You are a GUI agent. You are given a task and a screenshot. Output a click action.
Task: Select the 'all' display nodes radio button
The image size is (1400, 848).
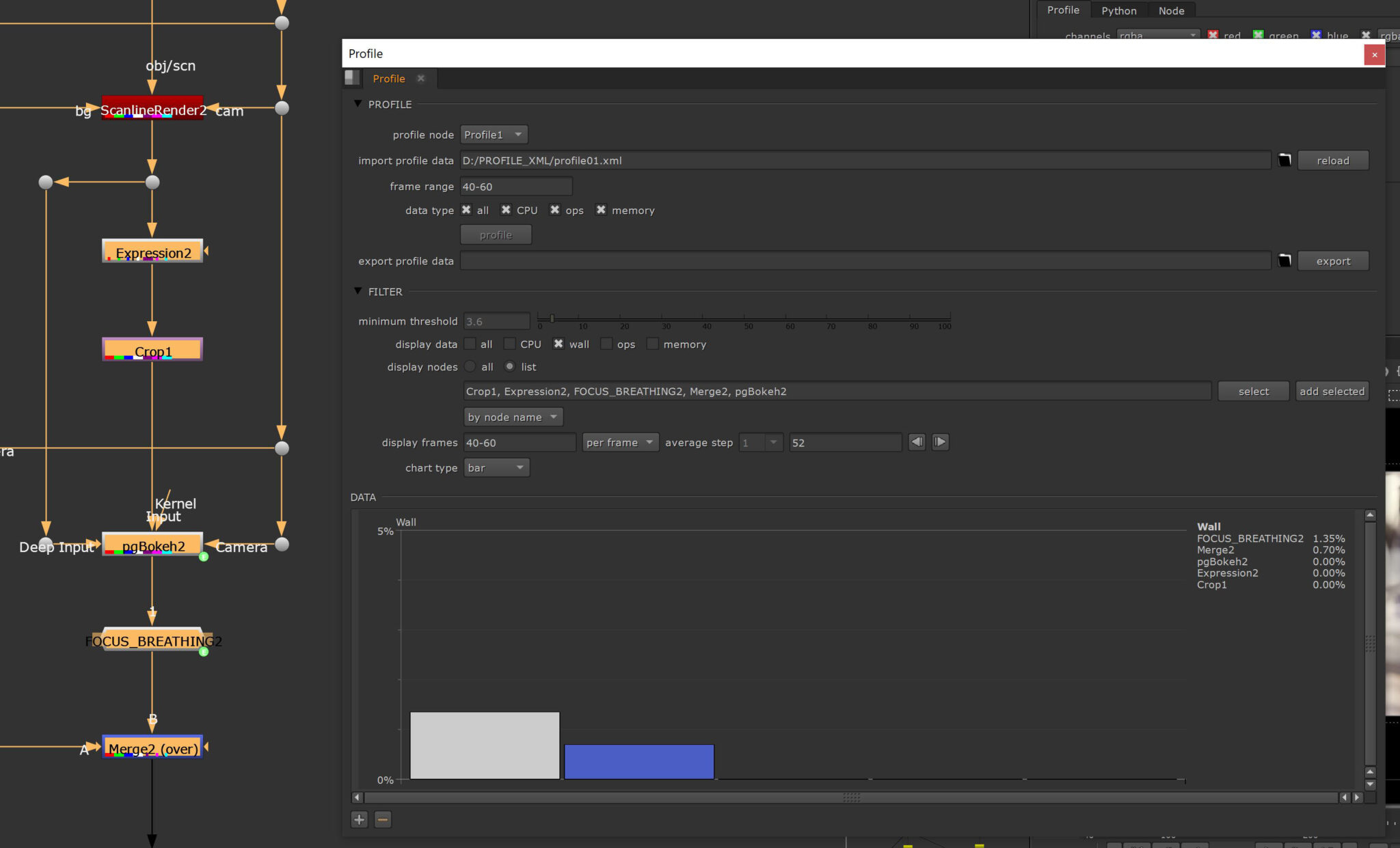470,367
